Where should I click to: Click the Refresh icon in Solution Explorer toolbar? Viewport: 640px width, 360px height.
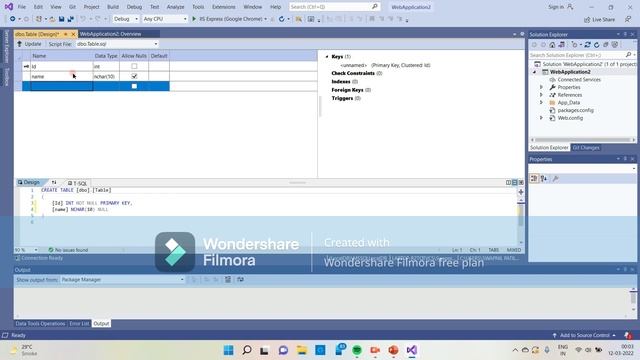click(x=597, y=45)
